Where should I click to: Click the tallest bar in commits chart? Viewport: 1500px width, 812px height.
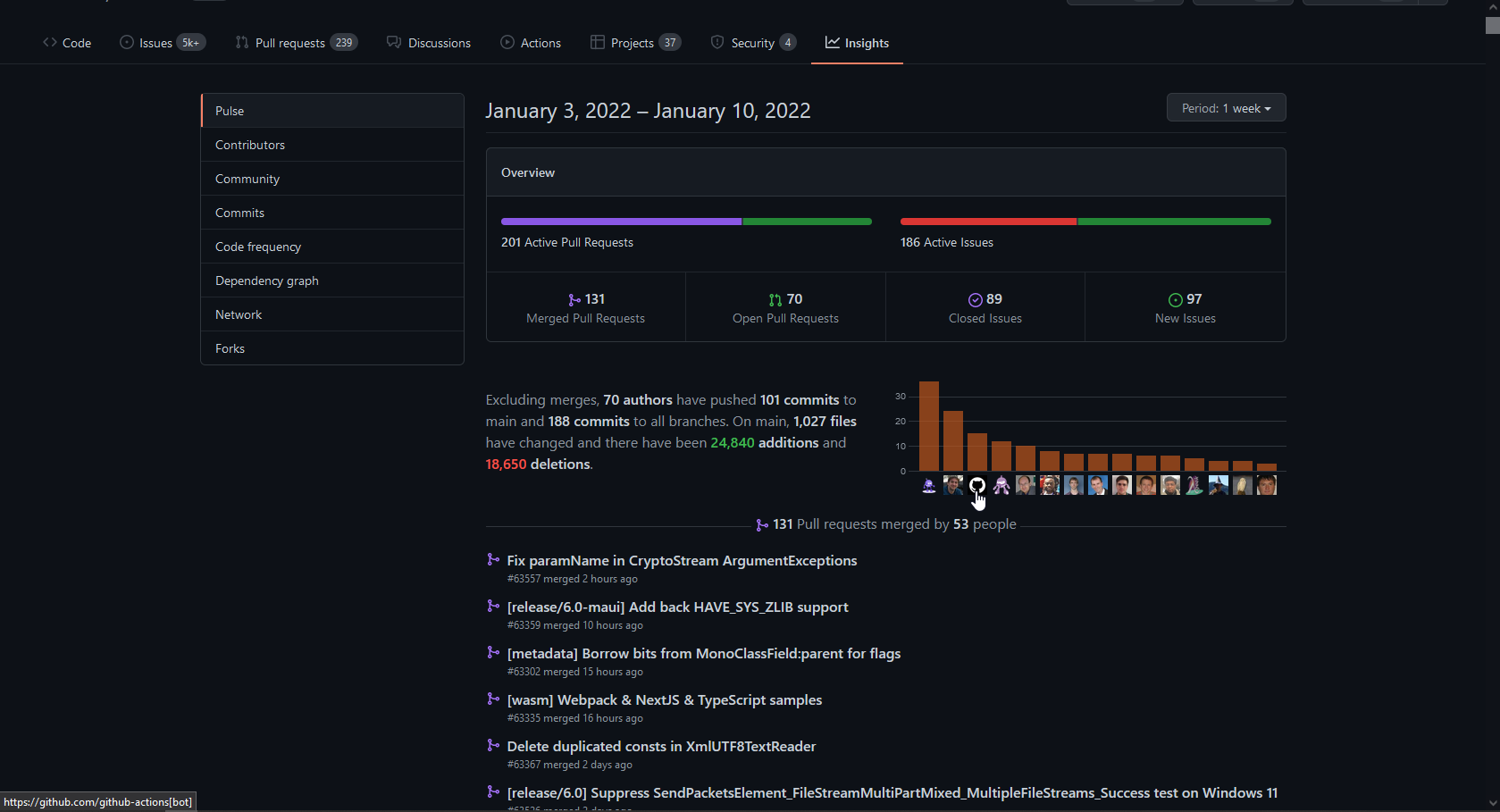[x=929, y=426]
